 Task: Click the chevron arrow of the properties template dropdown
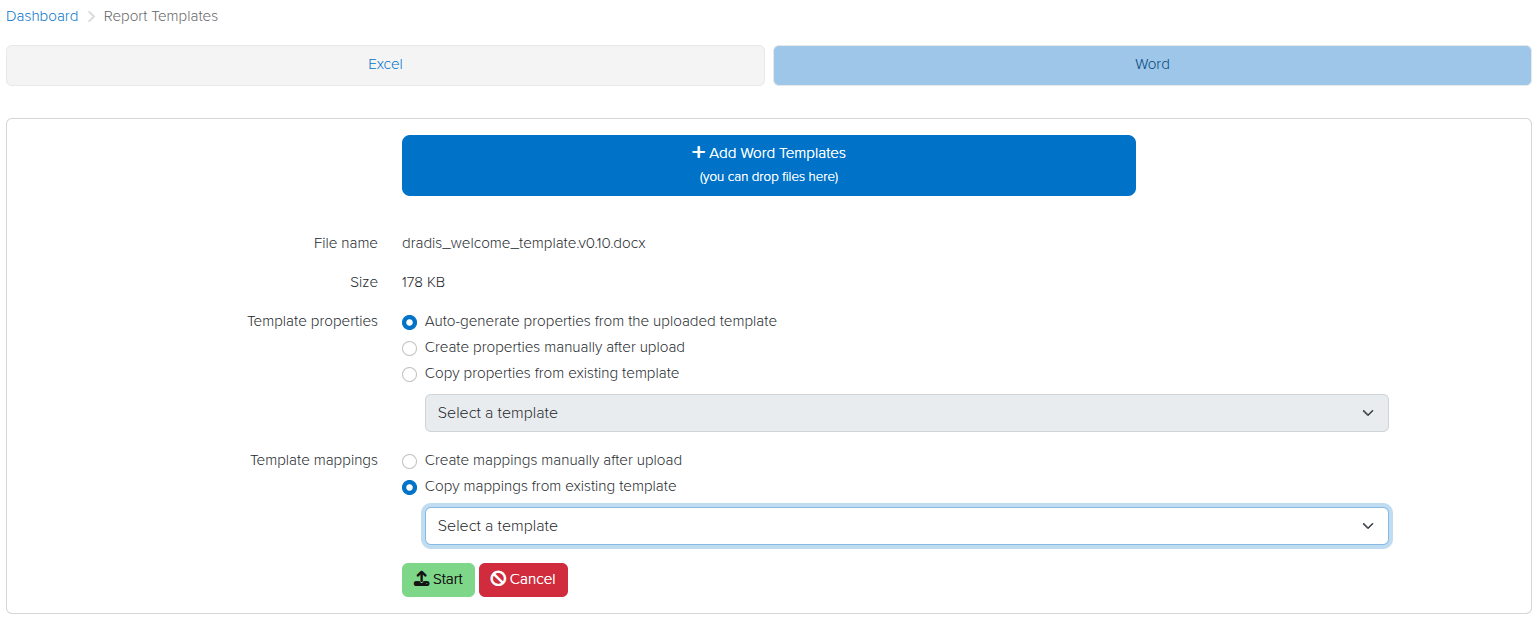[1368, 413]
